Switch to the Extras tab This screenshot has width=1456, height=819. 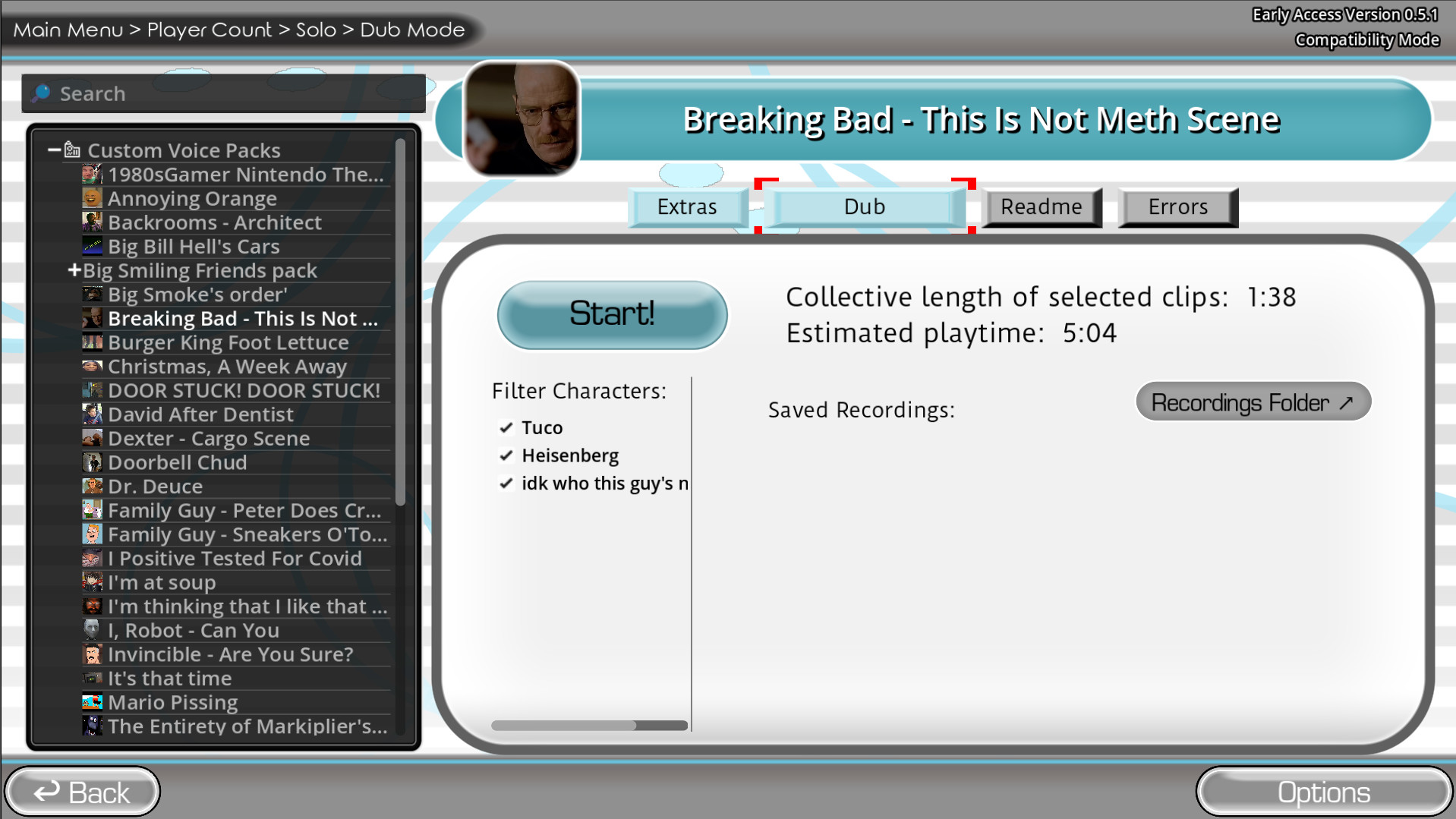tap(687, 207)
